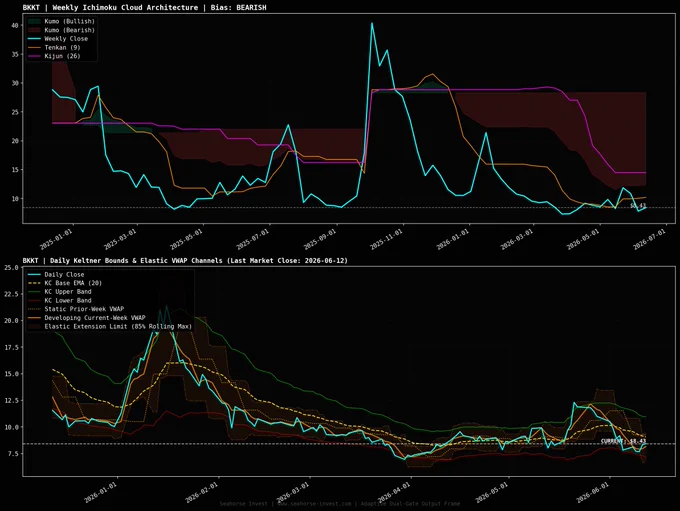Click the Daily Keltner Bounds chart title
Viewport: 680px width, 511px height.
point(185,260)
